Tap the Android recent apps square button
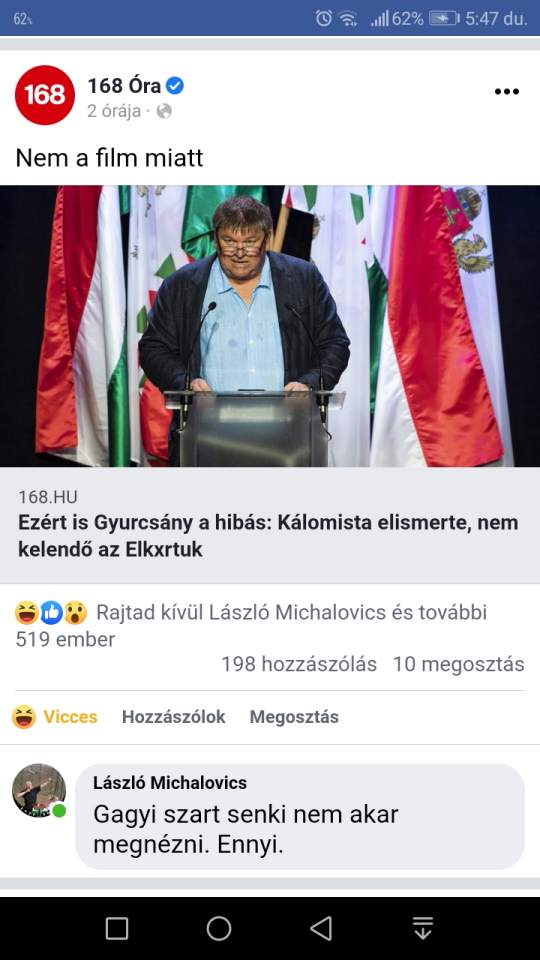This screenshot has height=960, width=540. pyautogui.click(x=117, y=928)
